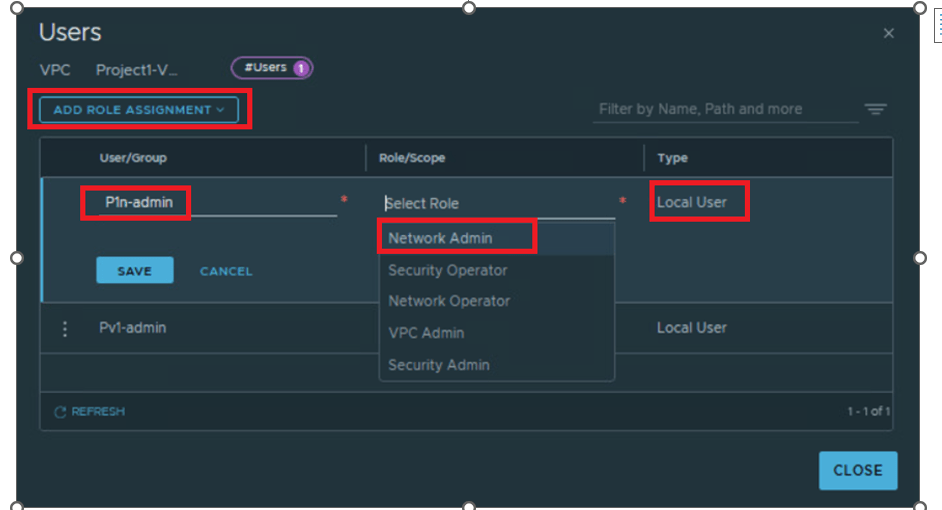Click the User/Group input field
The image size is (942, 510).
tap(215, 203)
